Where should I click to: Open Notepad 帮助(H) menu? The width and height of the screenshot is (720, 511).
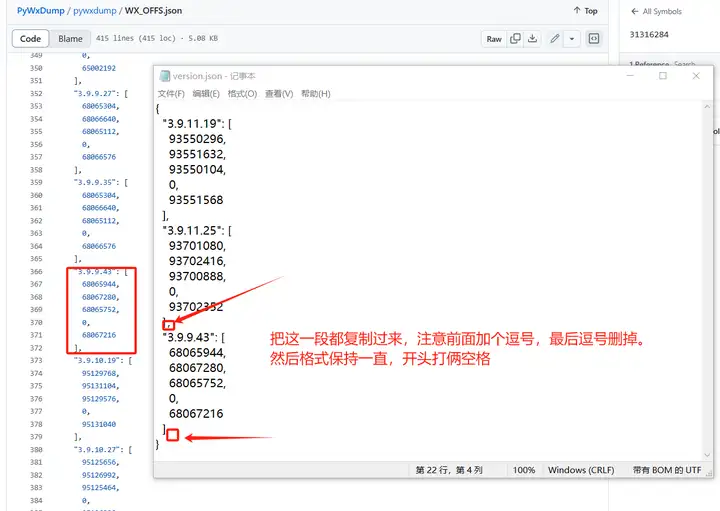pyautogui.click(x=315, y=94)
